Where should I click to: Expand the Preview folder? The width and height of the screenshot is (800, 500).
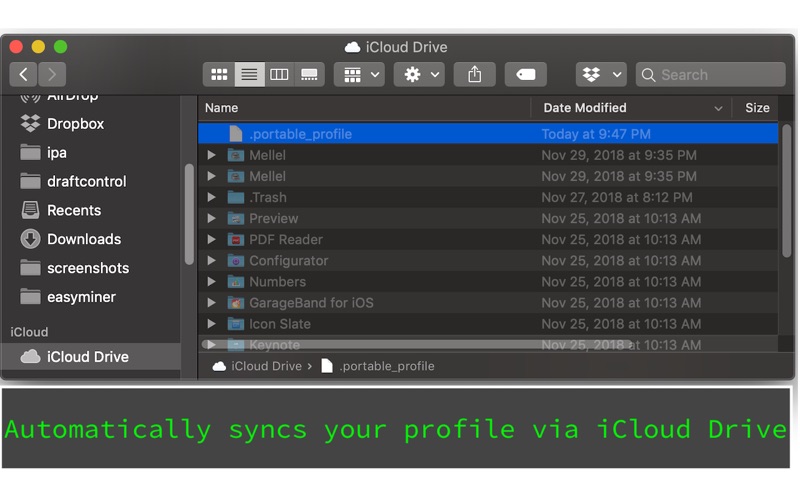pos(211,218)
